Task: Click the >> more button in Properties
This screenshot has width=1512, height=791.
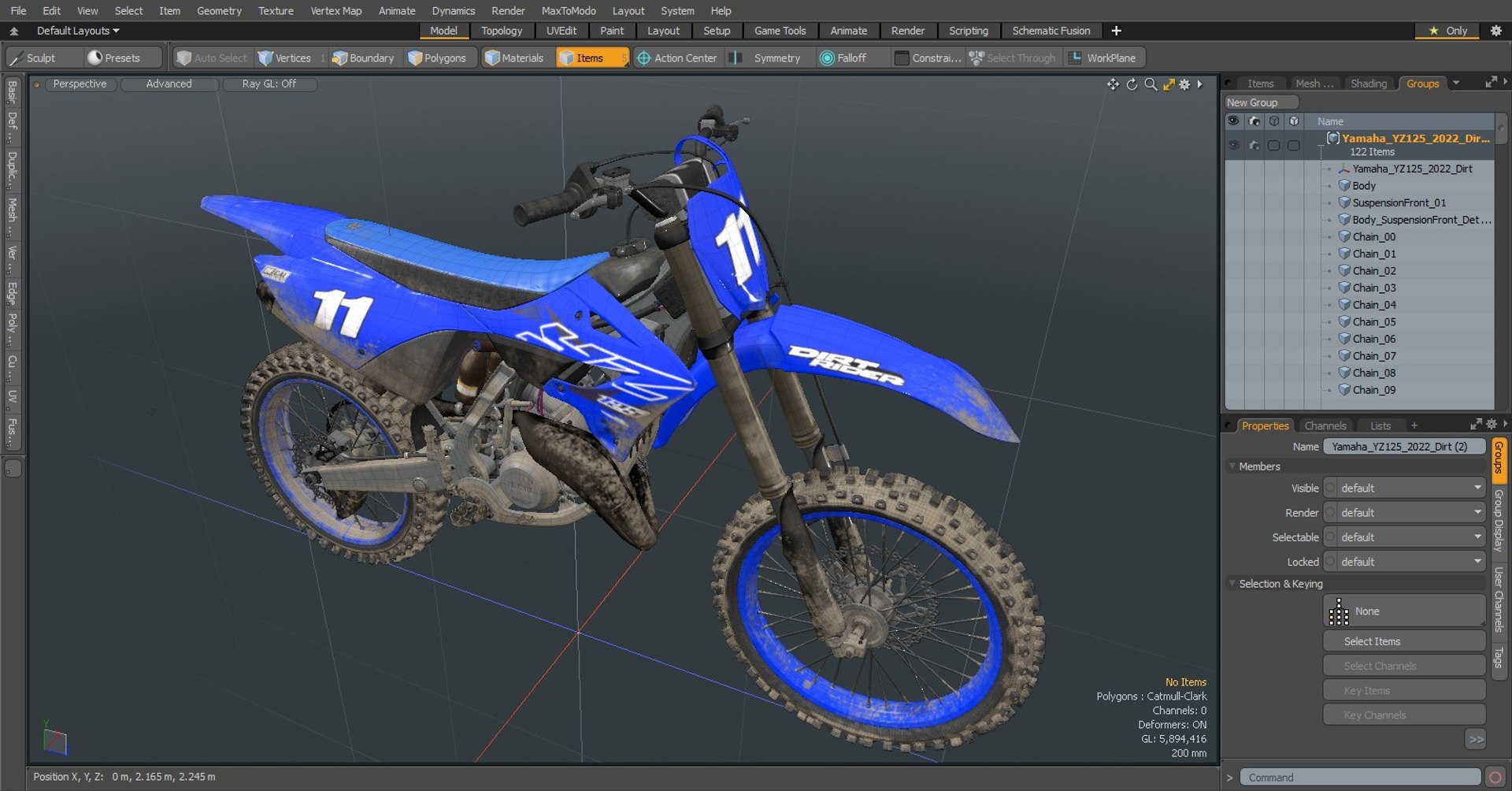Action: [1476, 739]
